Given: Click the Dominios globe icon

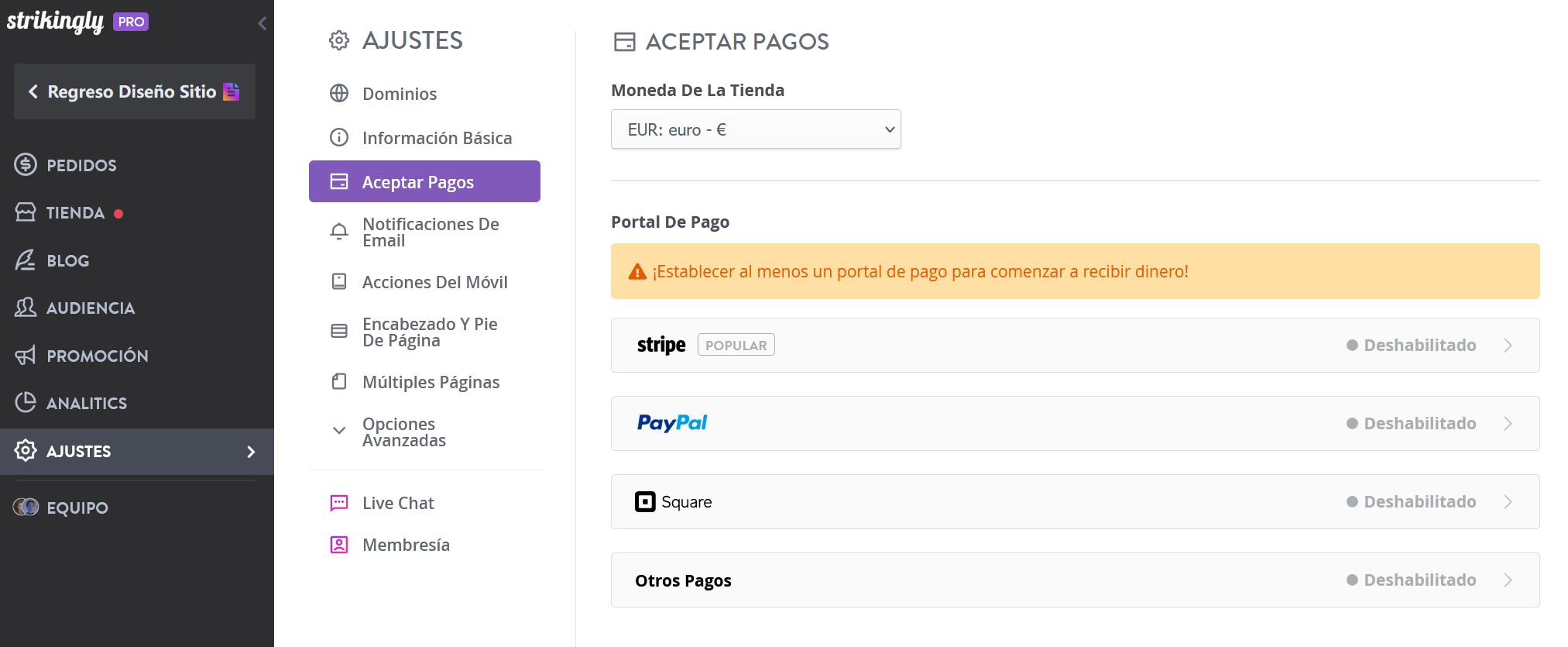Looking at the screenshot, I should click(x=339, y=93).
